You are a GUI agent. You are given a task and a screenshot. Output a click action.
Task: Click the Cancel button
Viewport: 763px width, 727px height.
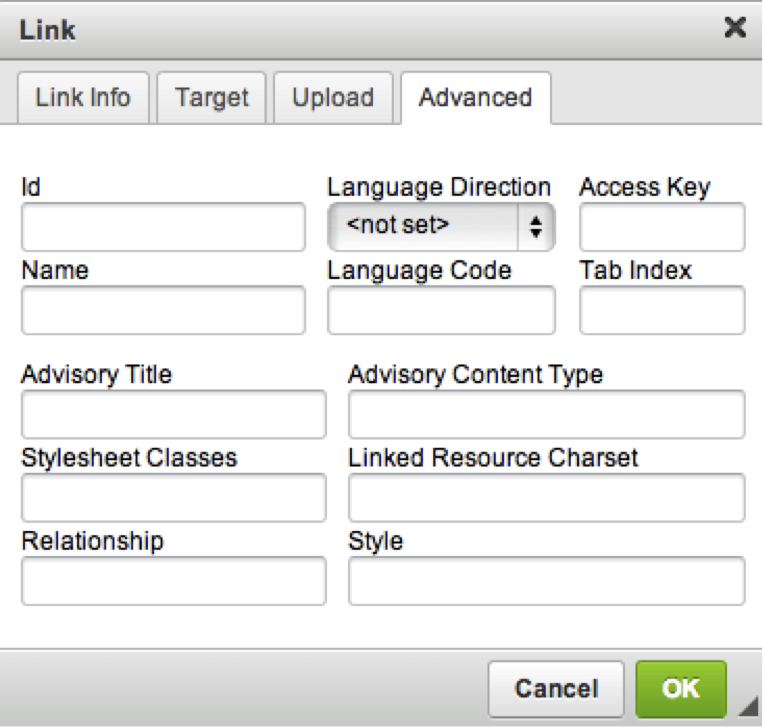pyautogui.click(x=556, y=689)
